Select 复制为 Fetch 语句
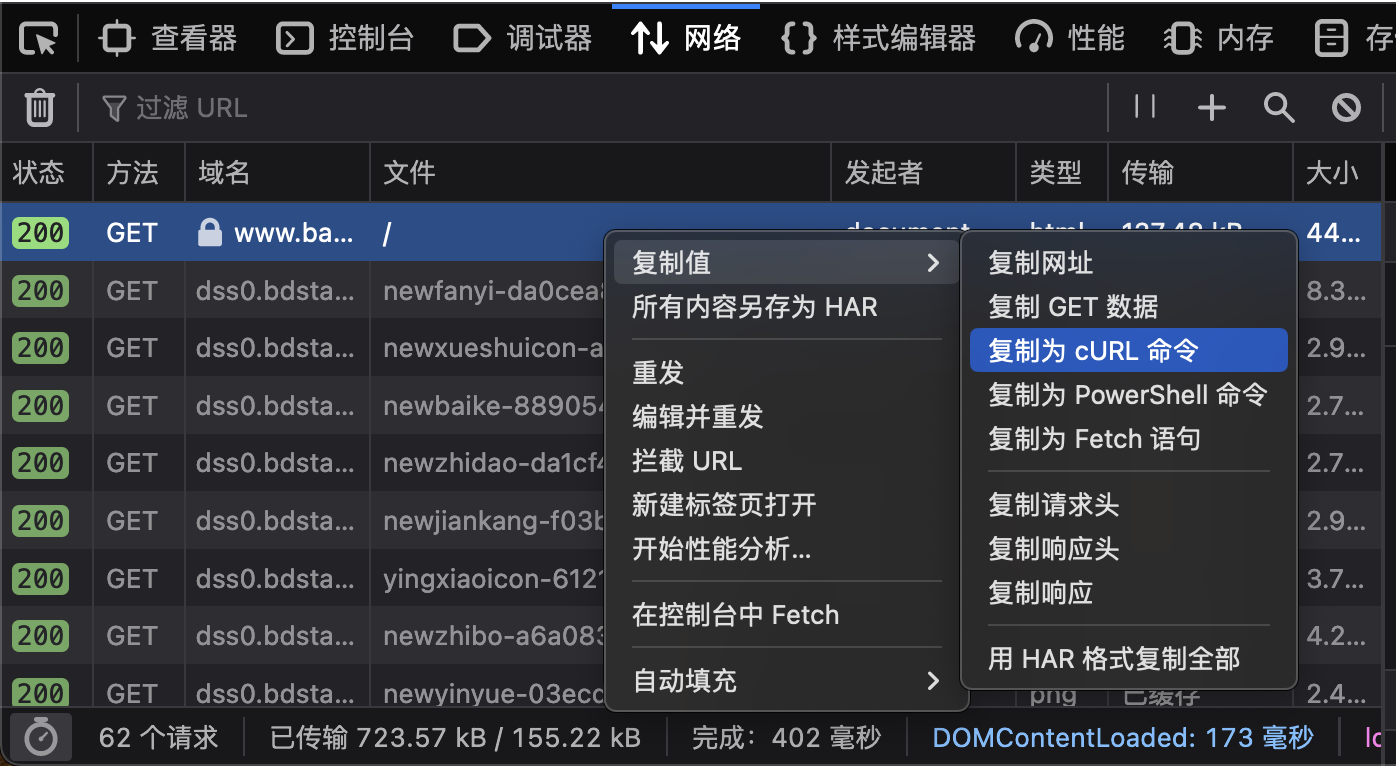The height and width of the screenshot is (766, 1396). (1128, 439)
